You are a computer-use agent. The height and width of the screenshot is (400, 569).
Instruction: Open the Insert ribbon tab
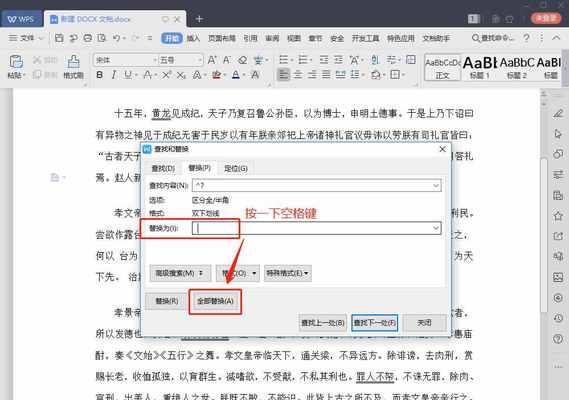[x=193, y=38]
